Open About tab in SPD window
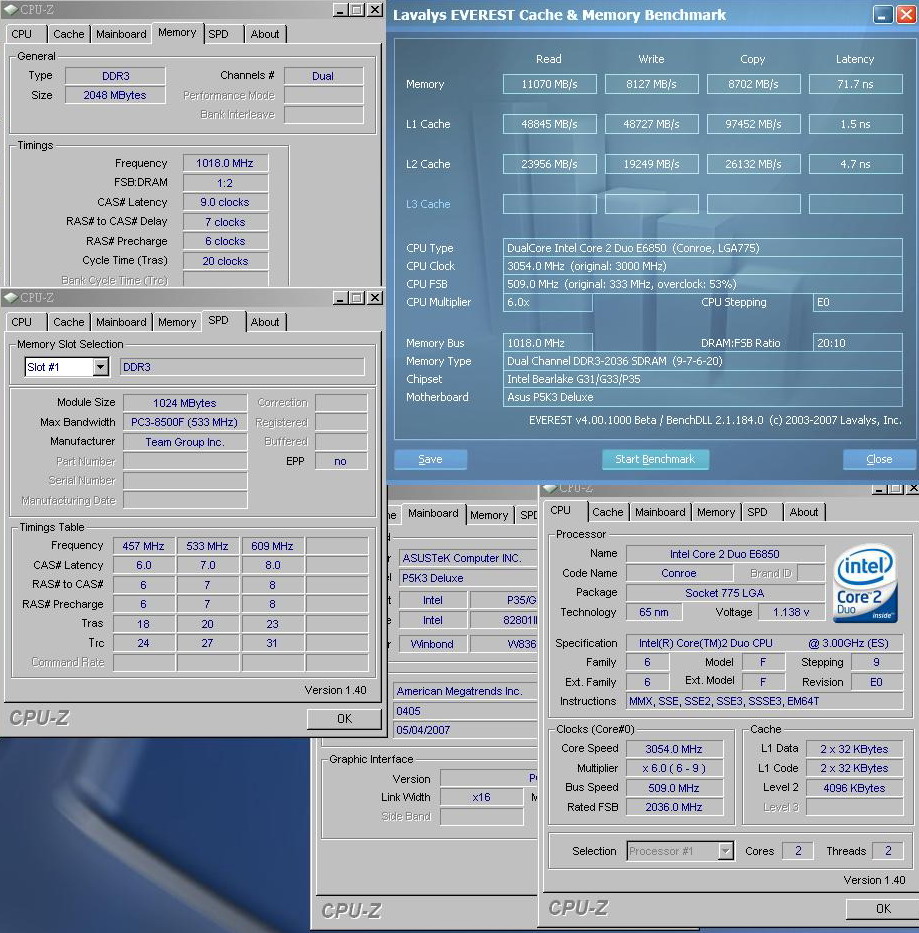 (x=265, y=322)
